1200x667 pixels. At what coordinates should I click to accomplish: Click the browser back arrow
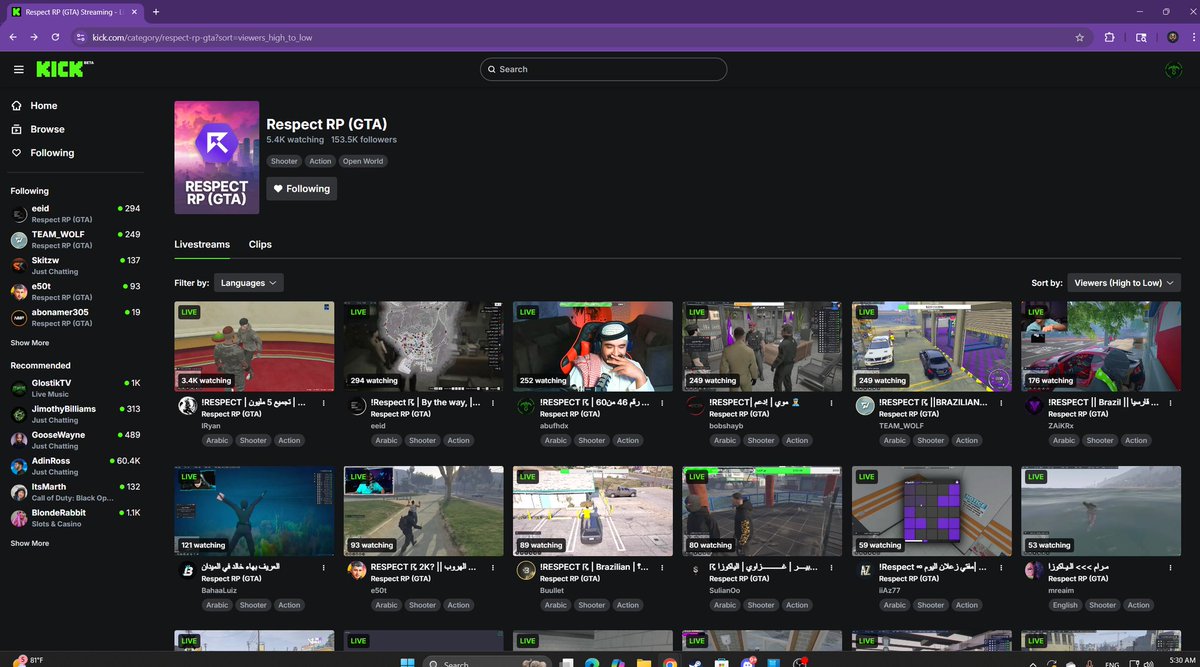[x=12, y=37]
